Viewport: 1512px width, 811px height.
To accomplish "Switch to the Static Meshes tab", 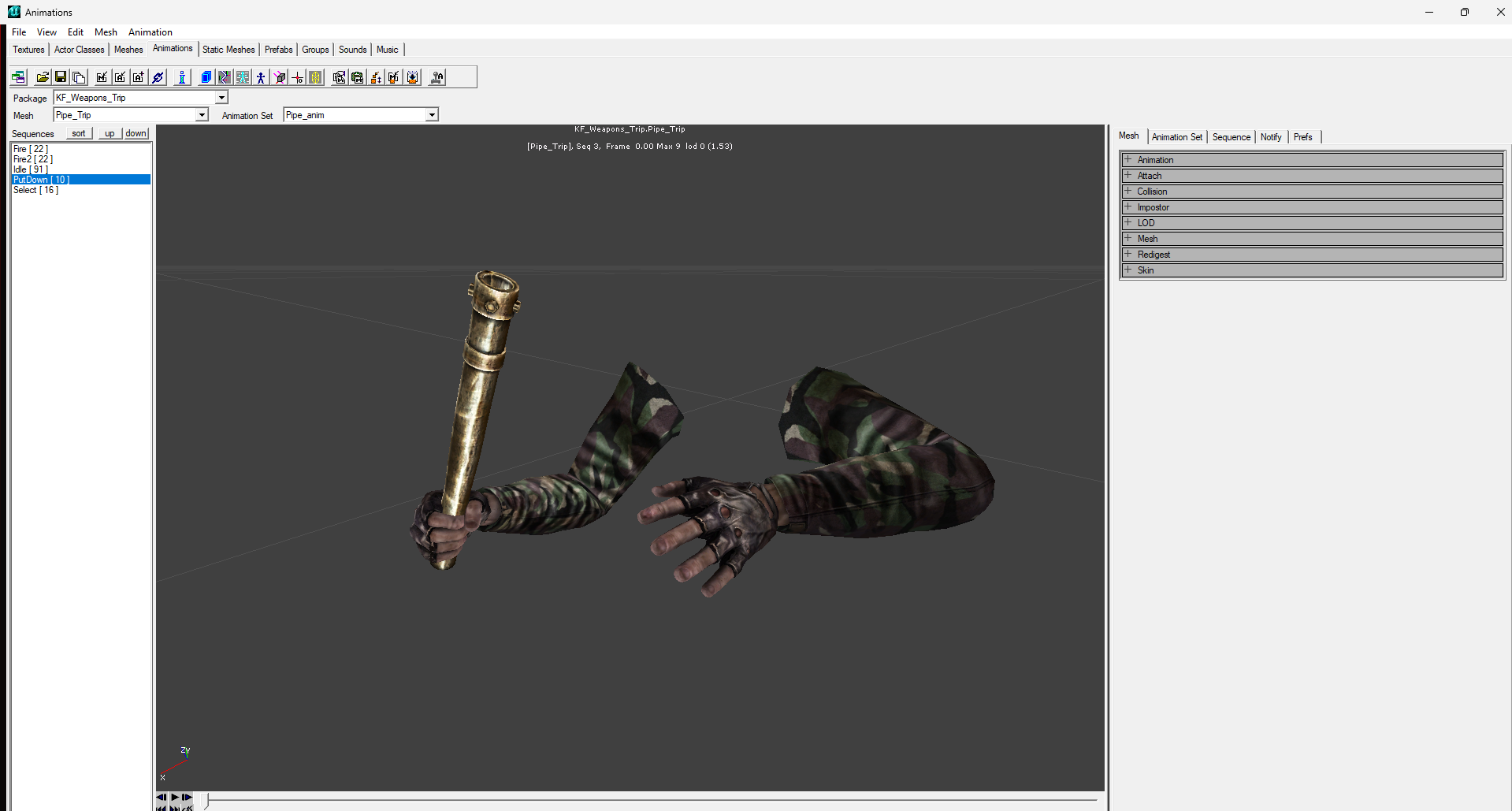I will pyautogui.click(x=228, y=50).
